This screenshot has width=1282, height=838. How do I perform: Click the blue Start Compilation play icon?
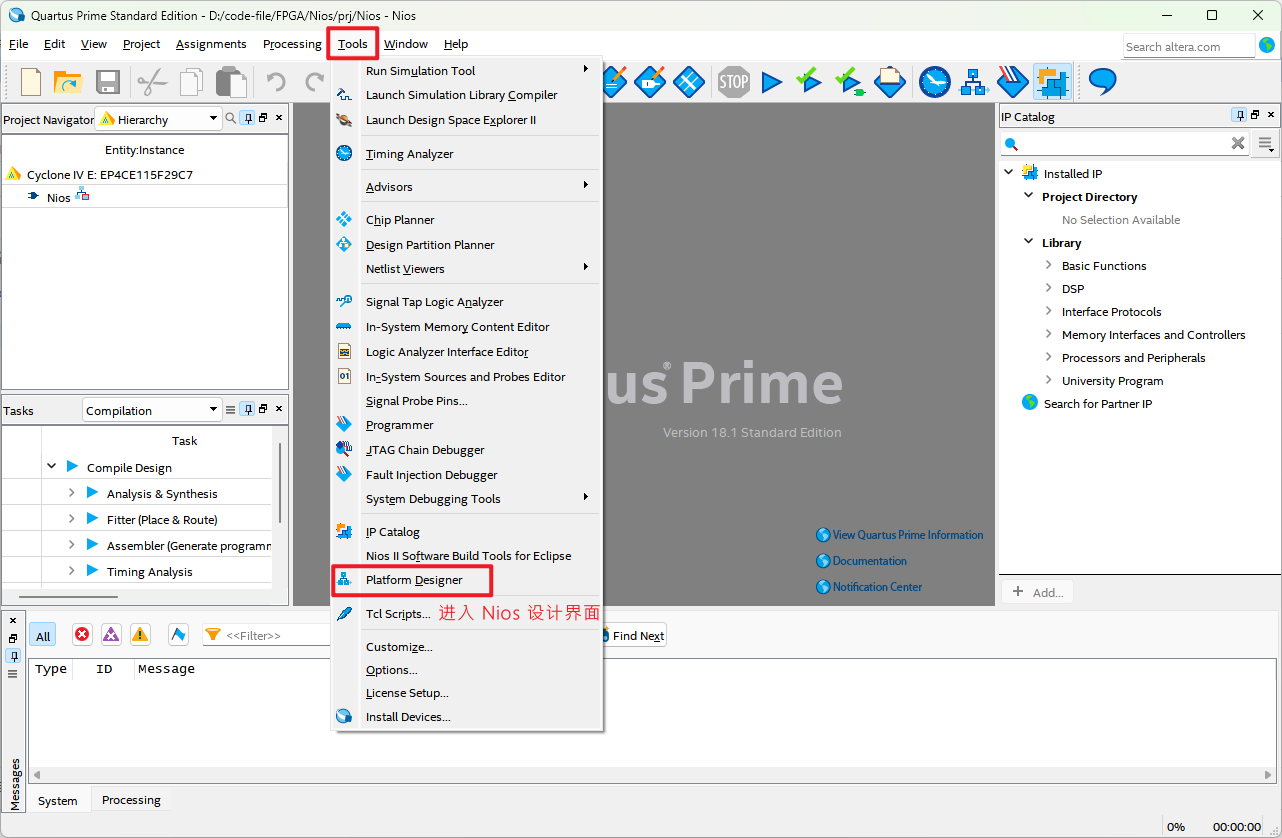(x=771, y=82)
